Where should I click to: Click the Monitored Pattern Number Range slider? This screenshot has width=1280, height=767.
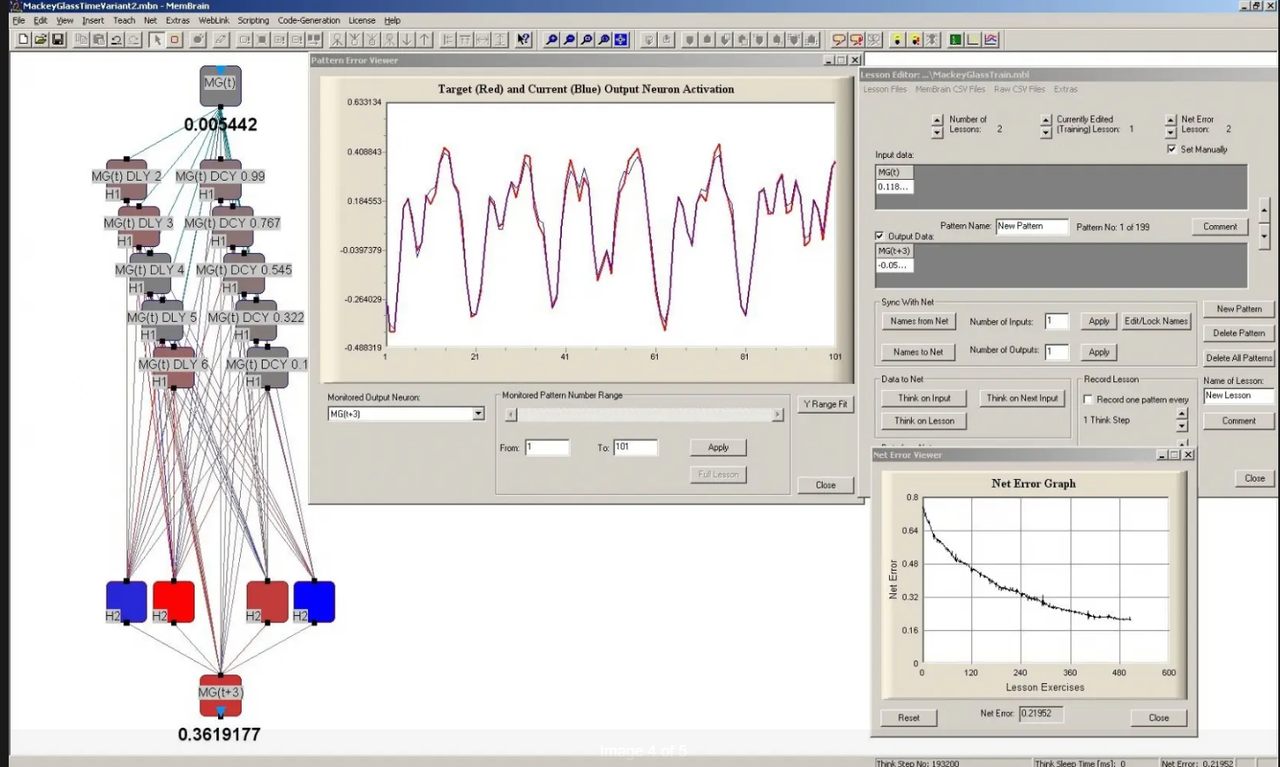tap(644, 414)
